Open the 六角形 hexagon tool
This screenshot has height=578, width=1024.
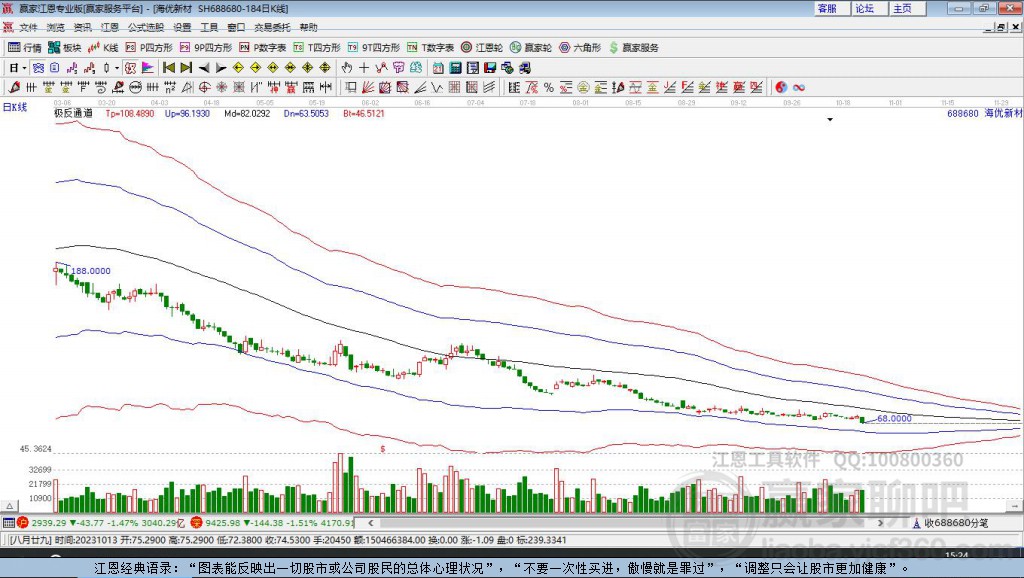(579, 48)
